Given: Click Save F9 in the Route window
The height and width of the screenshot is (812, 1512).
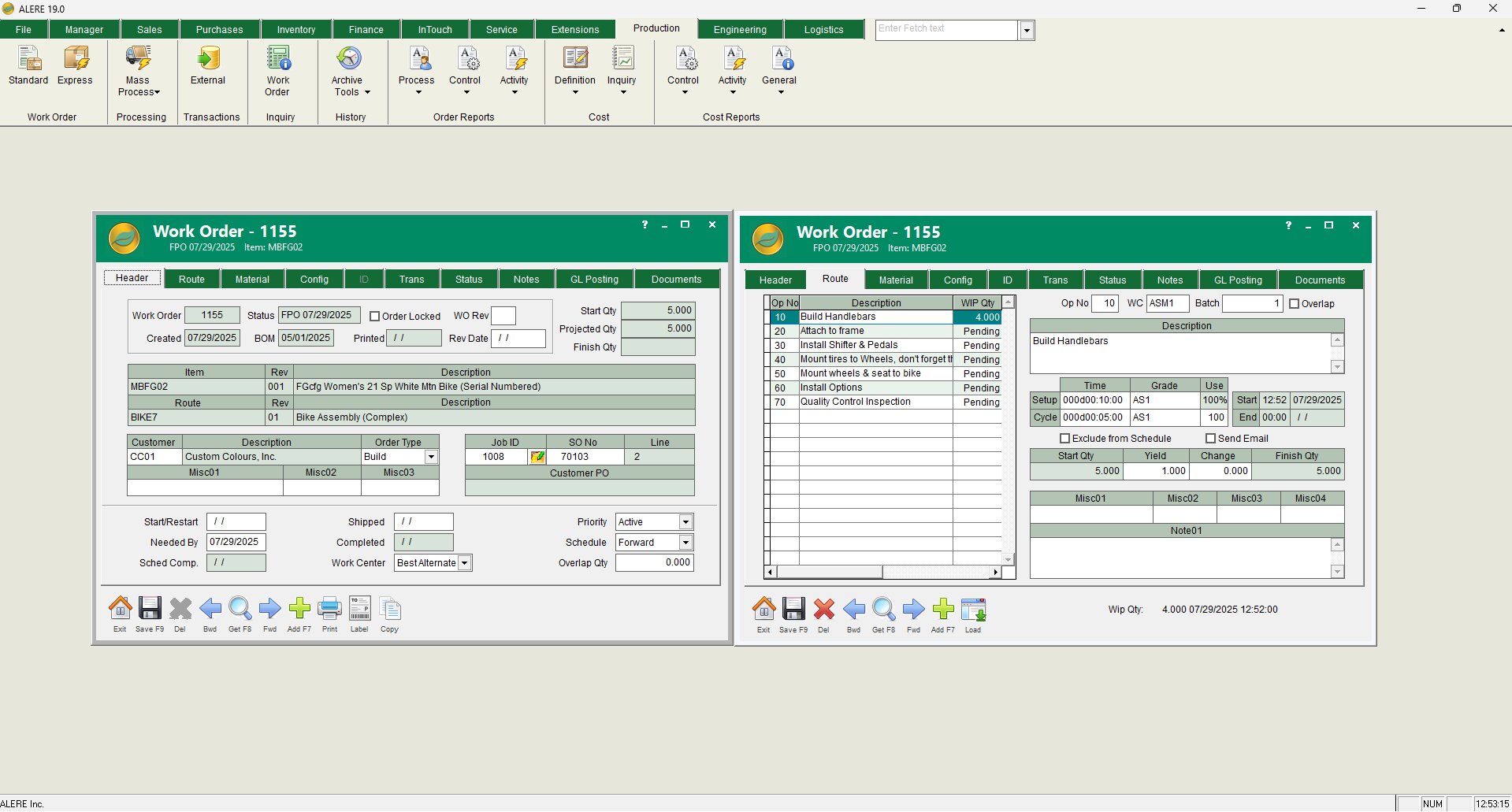Looking at the screenshot, I should click(x=793, y=610).
